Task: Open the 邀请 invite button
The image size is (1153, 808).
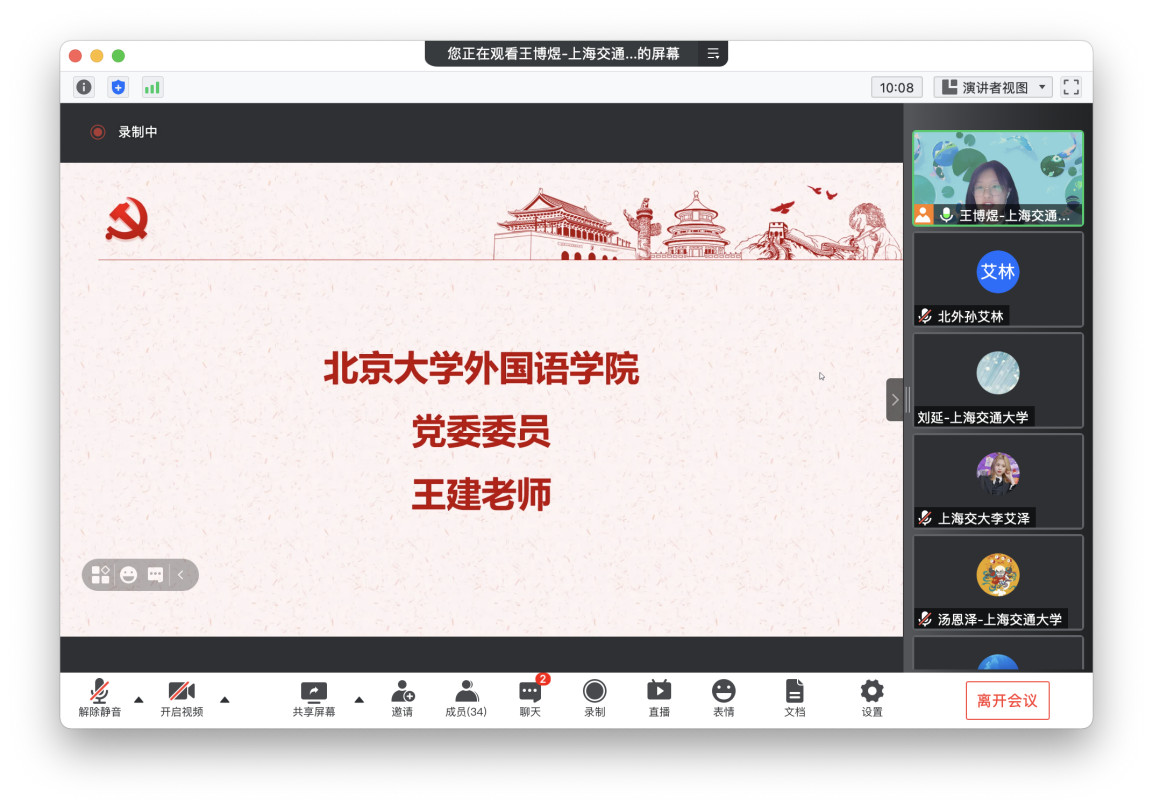Action: click(x=402, y=698)
